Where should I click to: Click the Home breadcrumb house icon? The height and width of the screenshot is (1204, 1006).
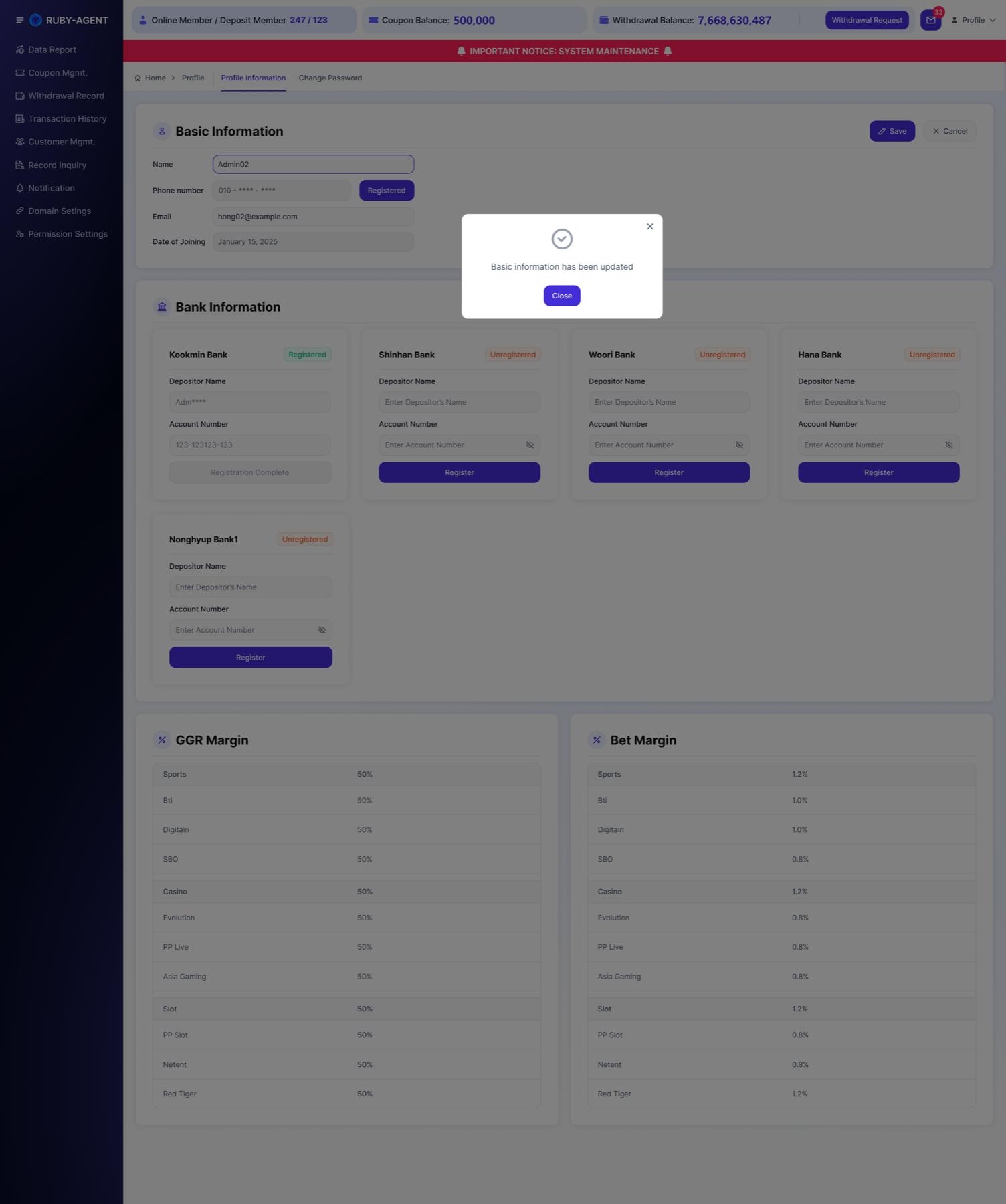[x=138, y=78]
